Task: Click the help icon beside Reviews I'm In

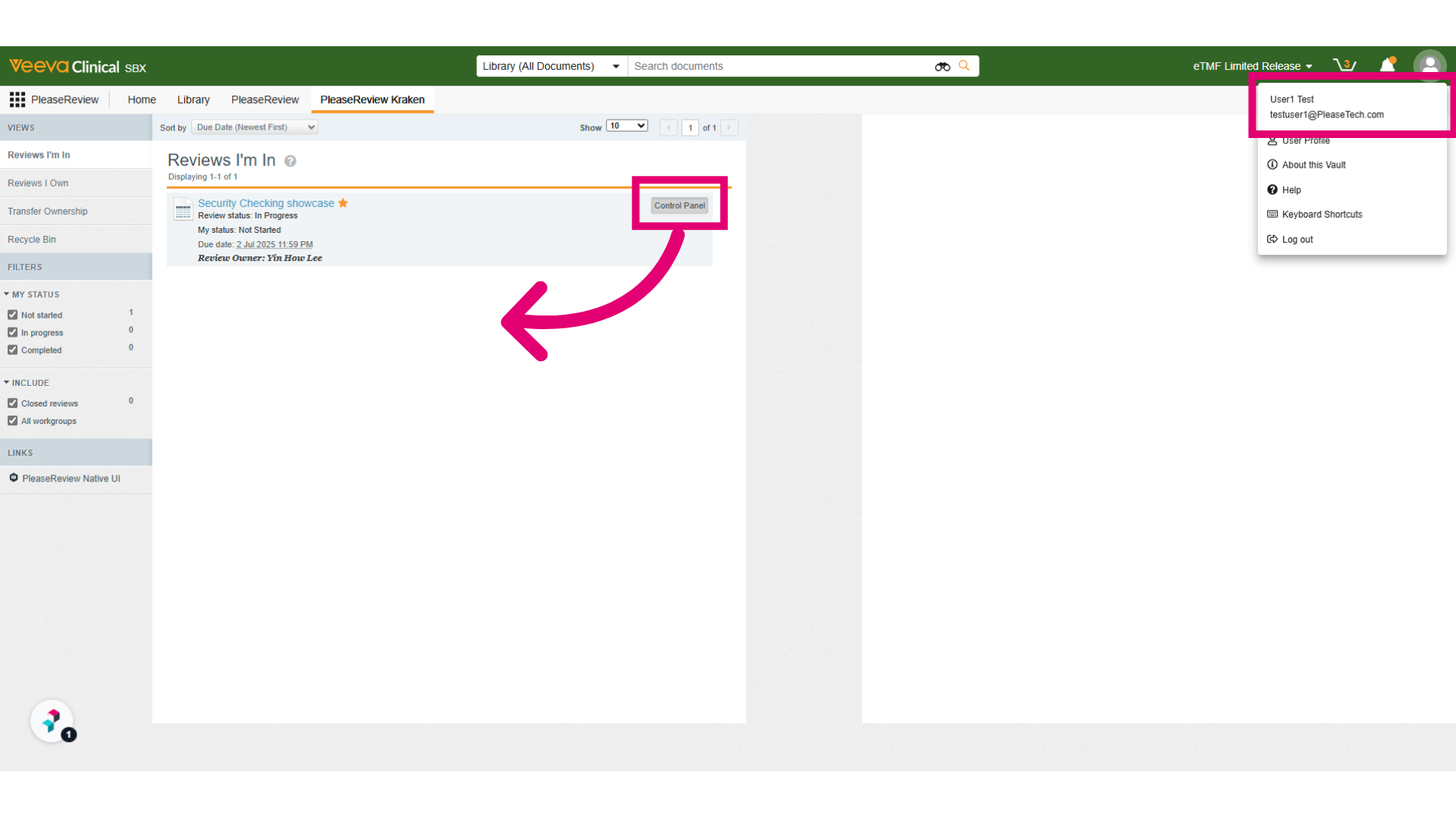Action: pos(290,161)
